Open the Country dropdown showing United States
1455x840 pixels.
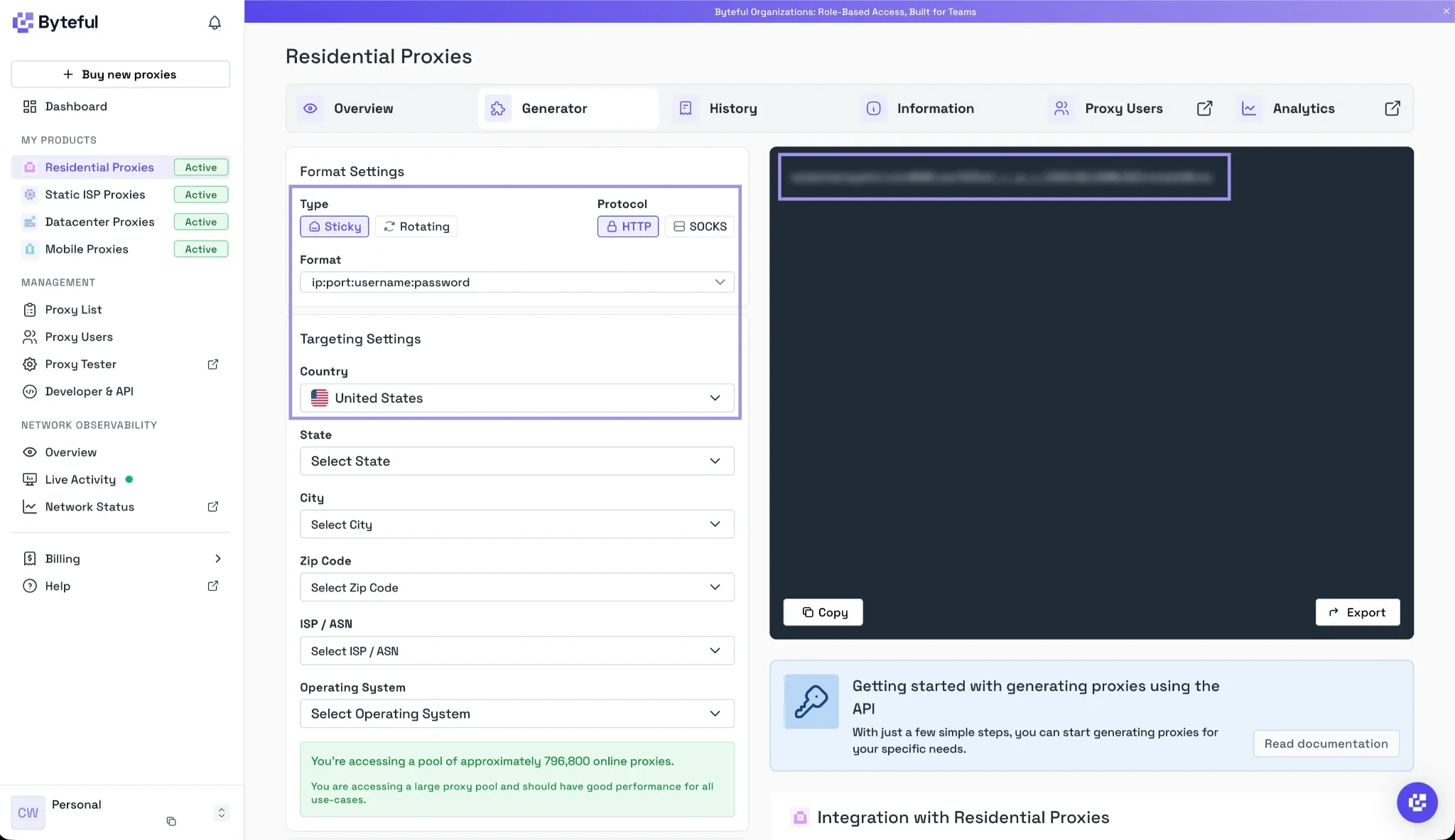tap(517, 398)
